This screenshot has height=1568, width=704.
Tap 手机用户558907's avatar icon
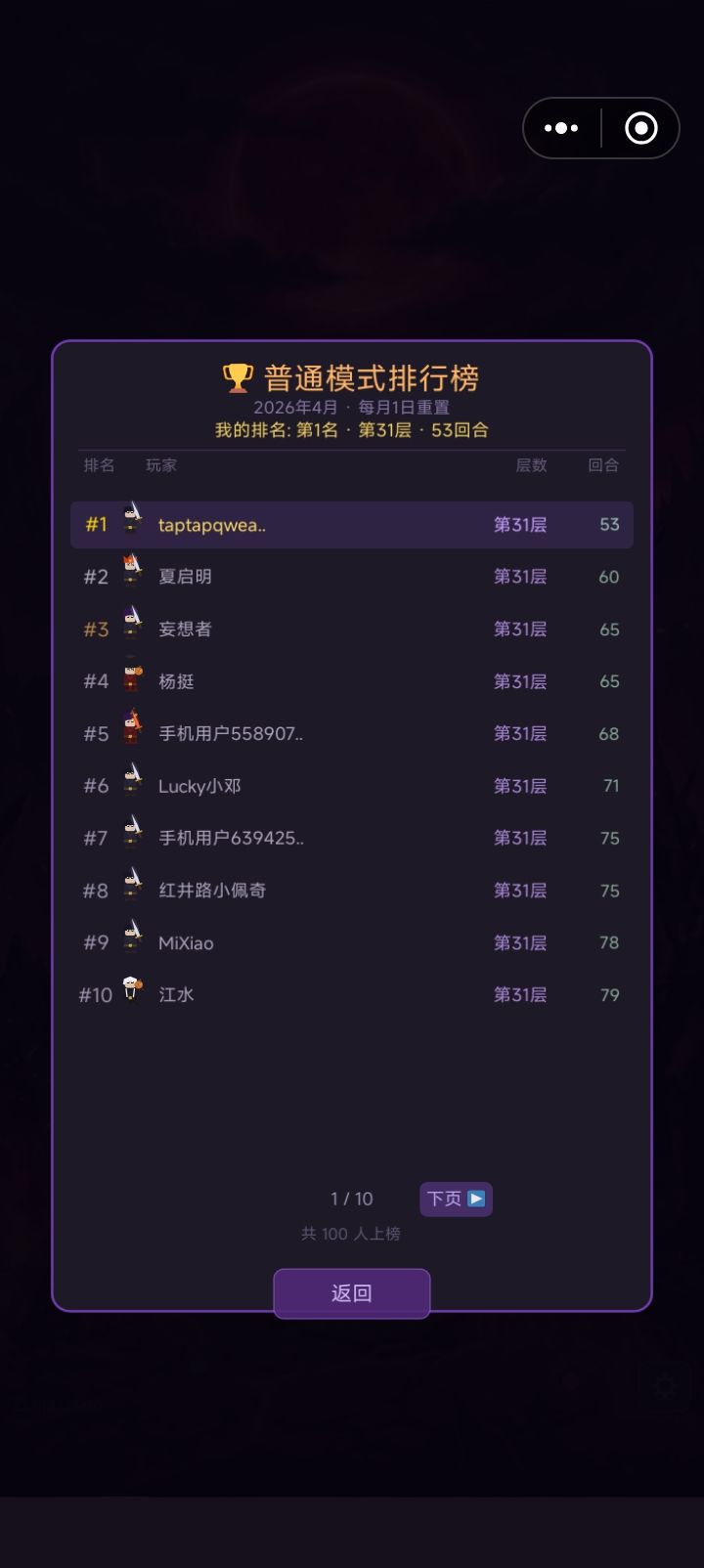click(132, 728)
